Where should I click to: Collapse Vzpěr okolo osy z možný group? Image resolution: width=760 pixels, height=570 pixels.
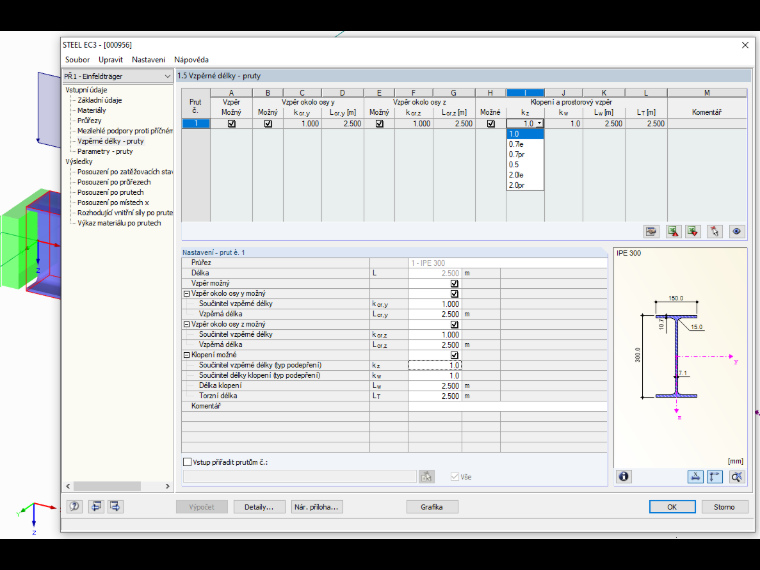coord(187,324)
